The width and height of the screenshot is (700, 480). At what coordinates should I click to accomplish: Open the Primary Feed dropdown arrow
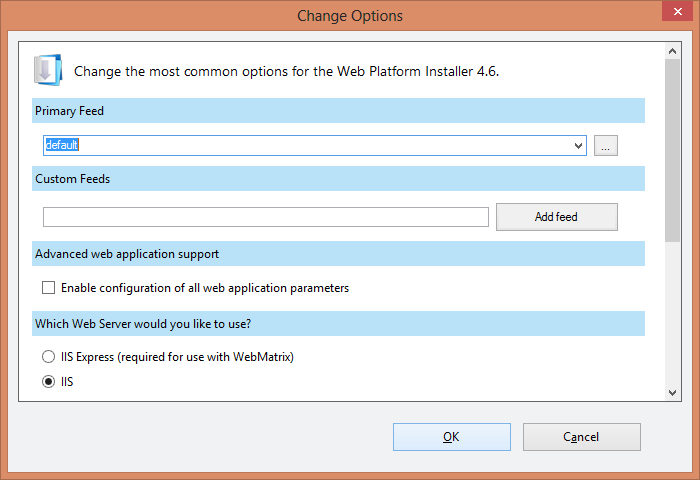click(578, 146)
